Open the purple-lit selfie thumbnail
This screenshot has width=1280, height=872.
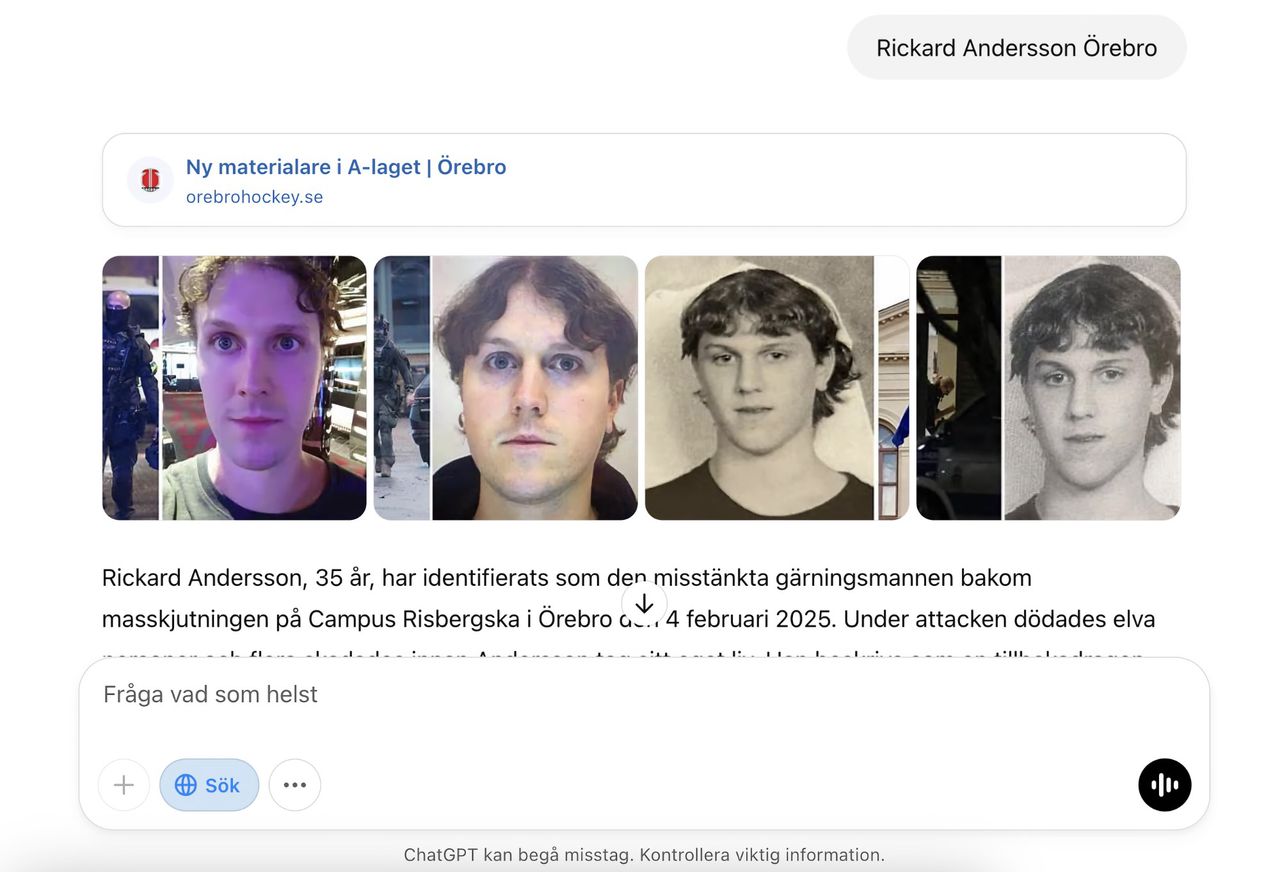click(264, 388)
